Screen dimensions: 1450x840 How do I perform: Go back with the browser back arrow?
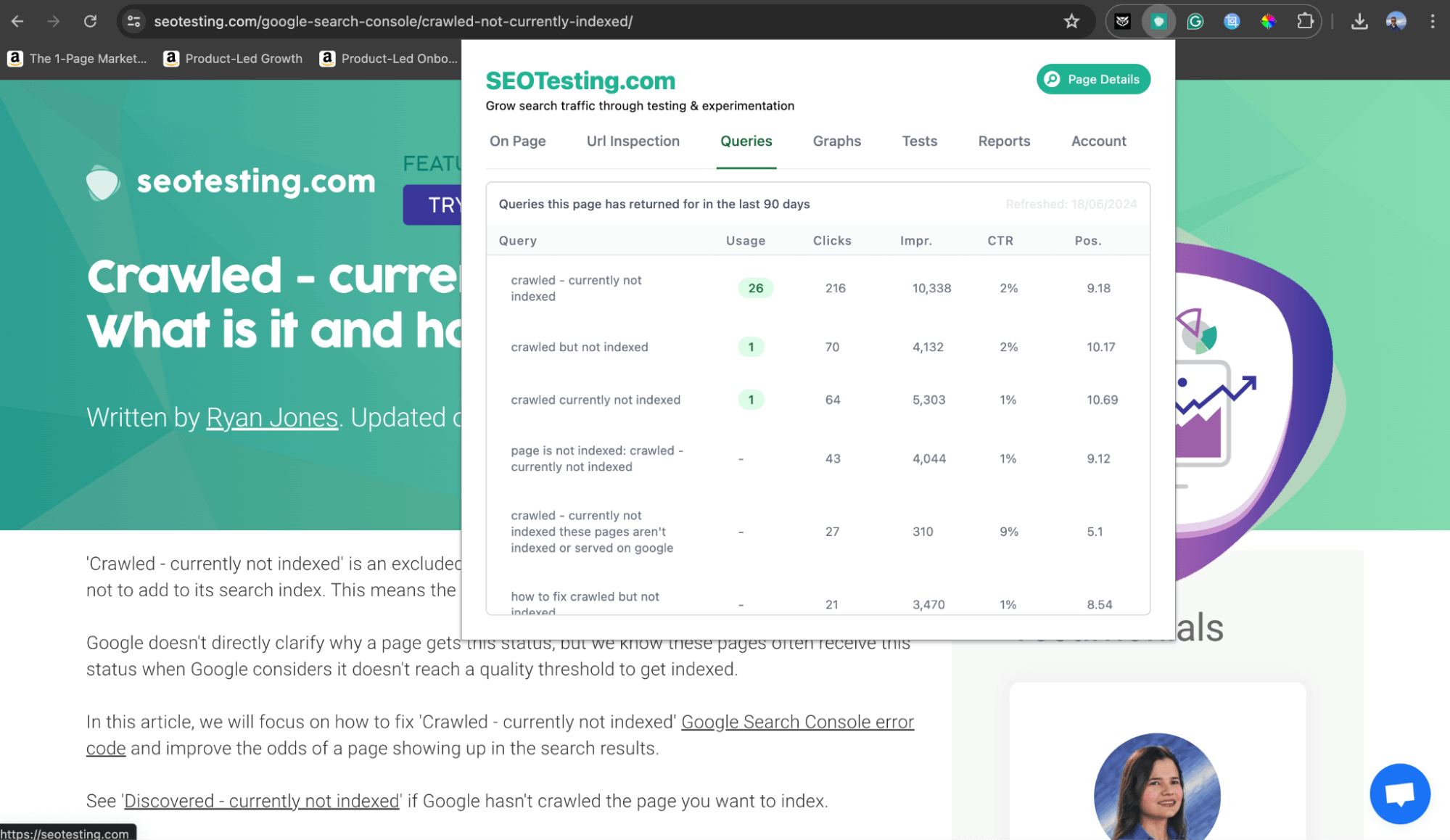(17, 21)
